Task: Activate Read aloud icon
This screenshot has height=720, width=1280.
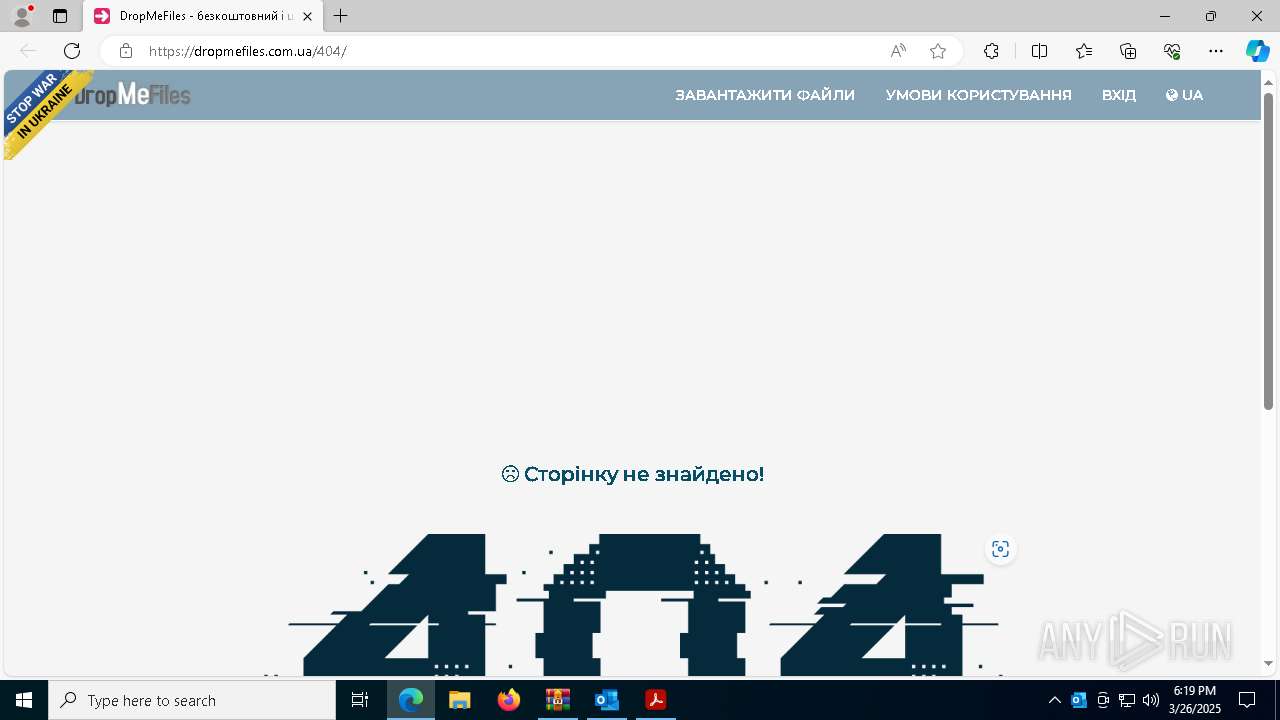Action: 898,51
